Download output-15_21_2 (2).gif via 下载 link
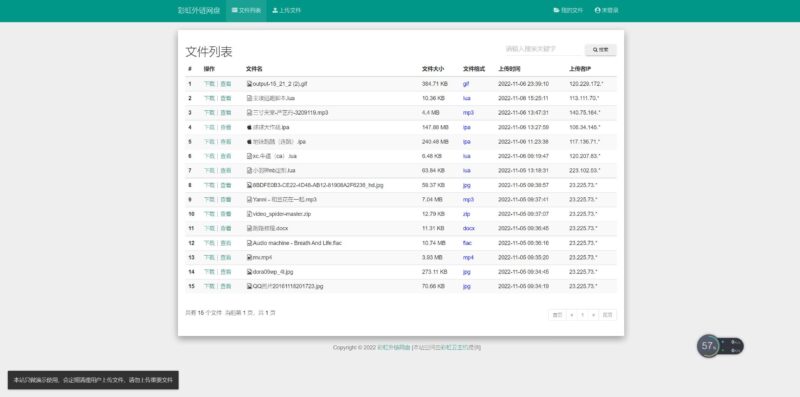Viewport: 800px width, 397px height. 209,84
